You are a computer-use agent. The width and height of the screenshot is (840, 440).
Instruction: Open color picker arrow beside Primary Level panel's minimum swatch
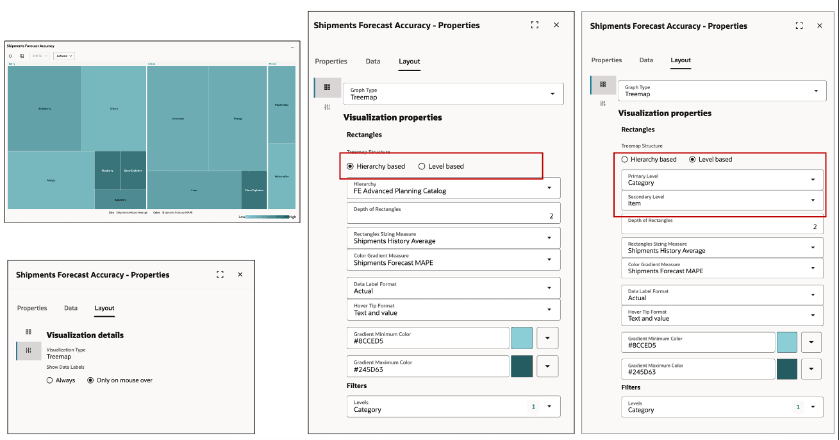click(x=812, y=342)
